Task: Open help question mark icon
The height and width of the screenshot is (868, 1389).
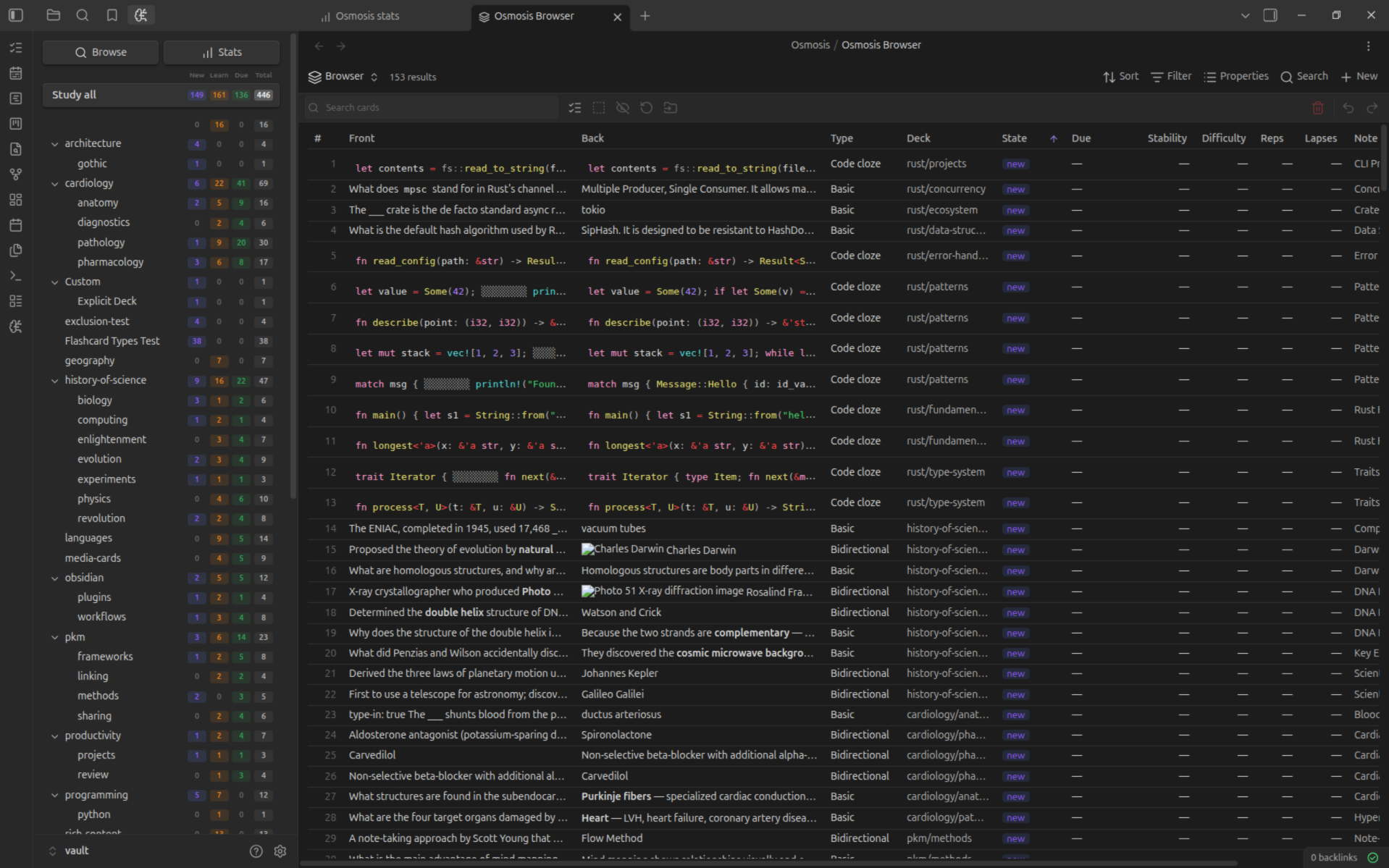Action: [256, 851]
